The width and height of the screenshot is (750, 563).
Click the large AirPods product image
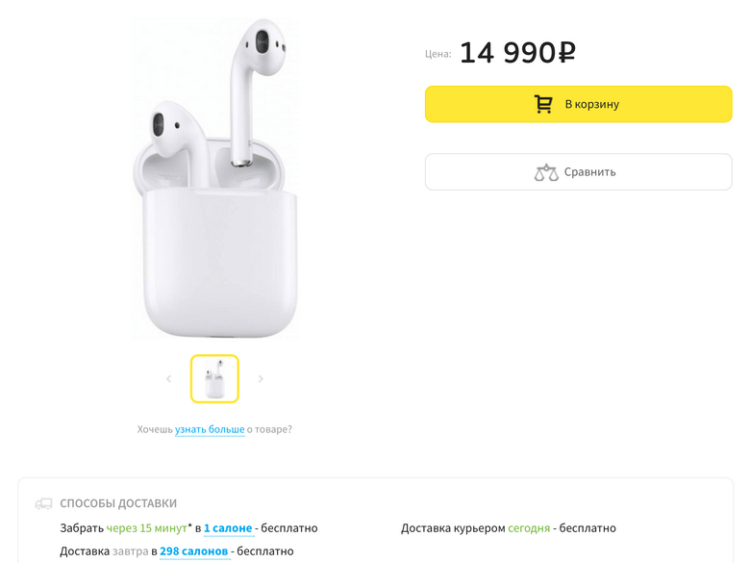pyautogui.click(x=215, y=178)
